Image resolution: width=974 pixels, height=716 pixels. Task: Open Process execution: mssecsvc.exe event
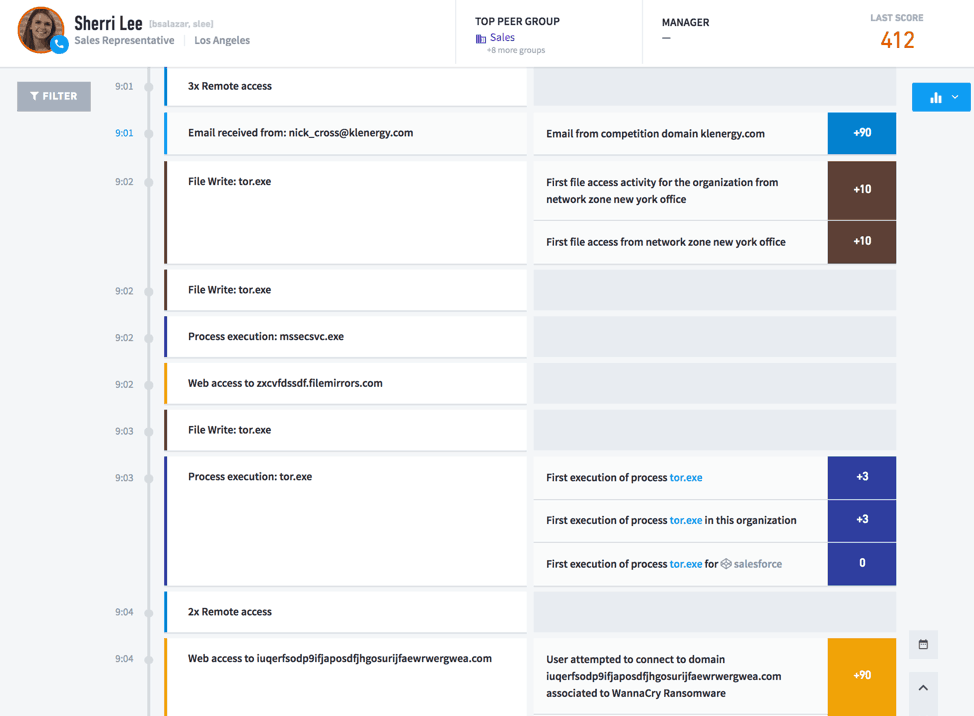345,337
